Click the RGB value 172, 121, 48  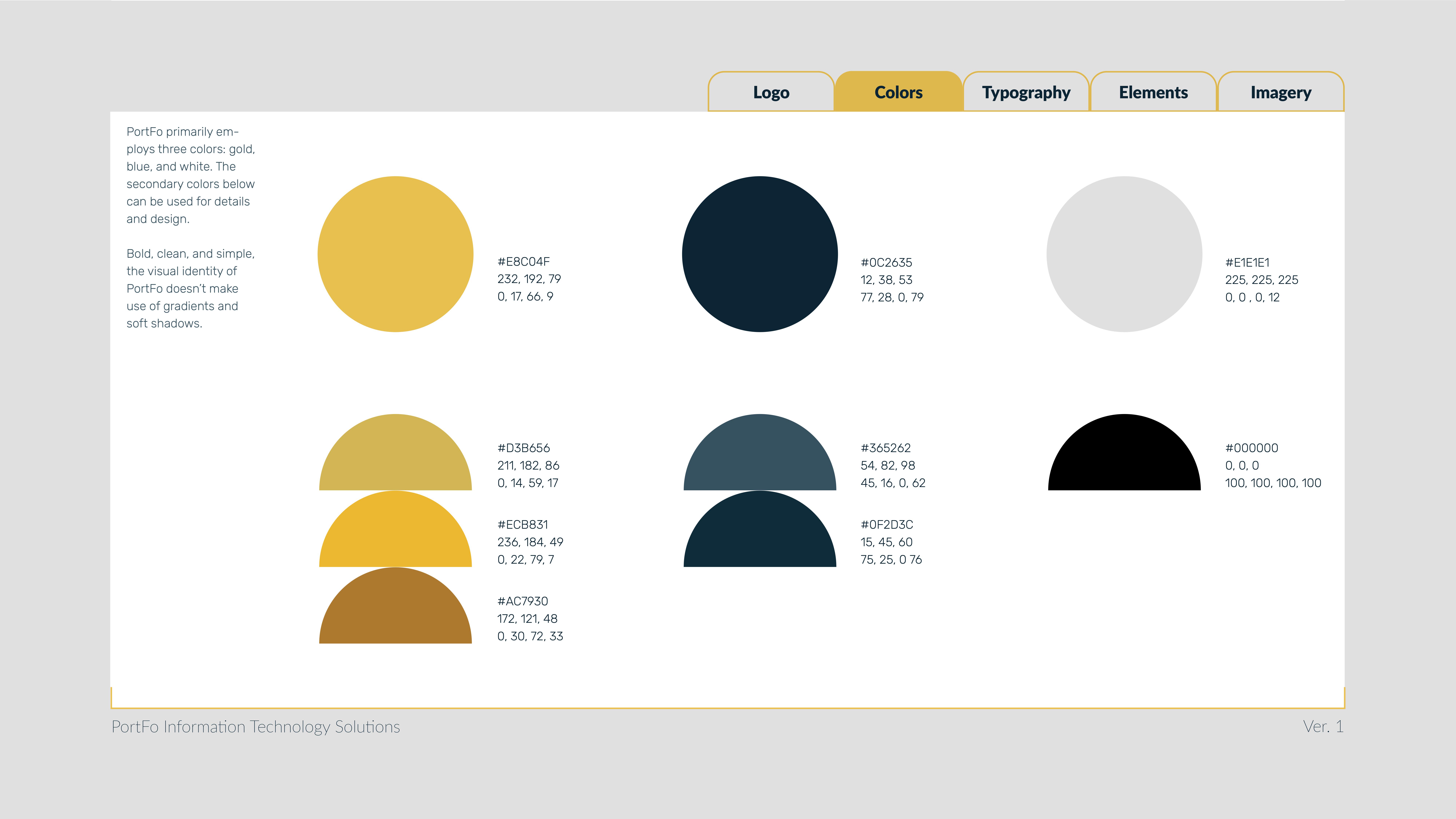[527, 619]
